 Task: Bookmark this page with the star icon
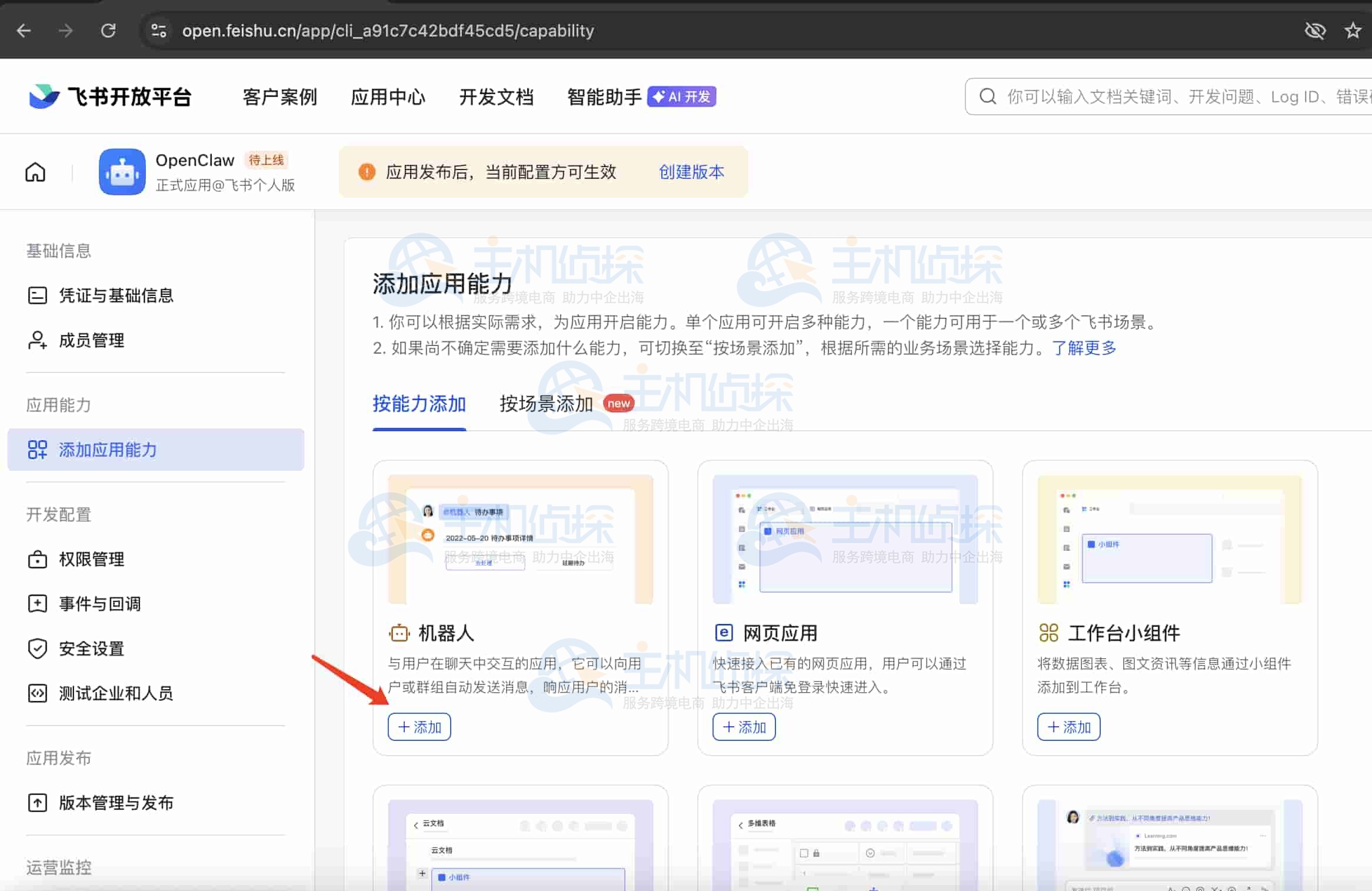[x=1353, y=30]
